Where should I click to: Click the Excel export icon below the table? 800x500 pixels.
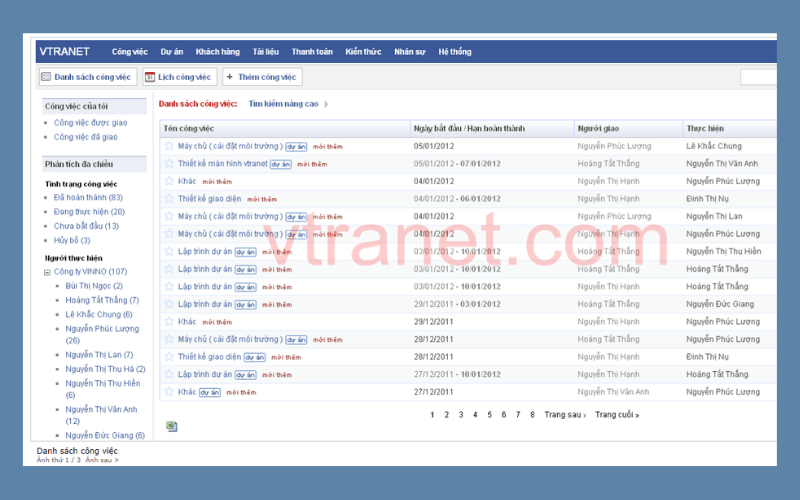click(x=172, y=426)
